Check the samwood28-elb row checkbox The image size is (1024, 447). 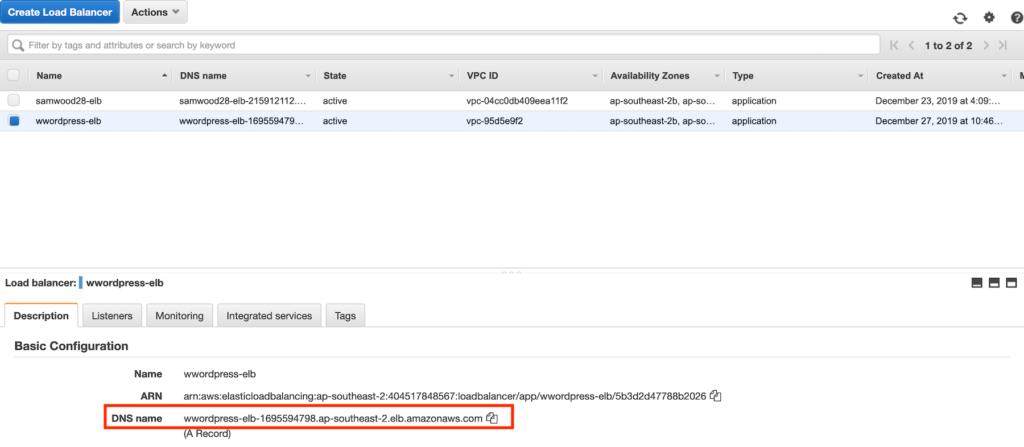click(13, 101)
